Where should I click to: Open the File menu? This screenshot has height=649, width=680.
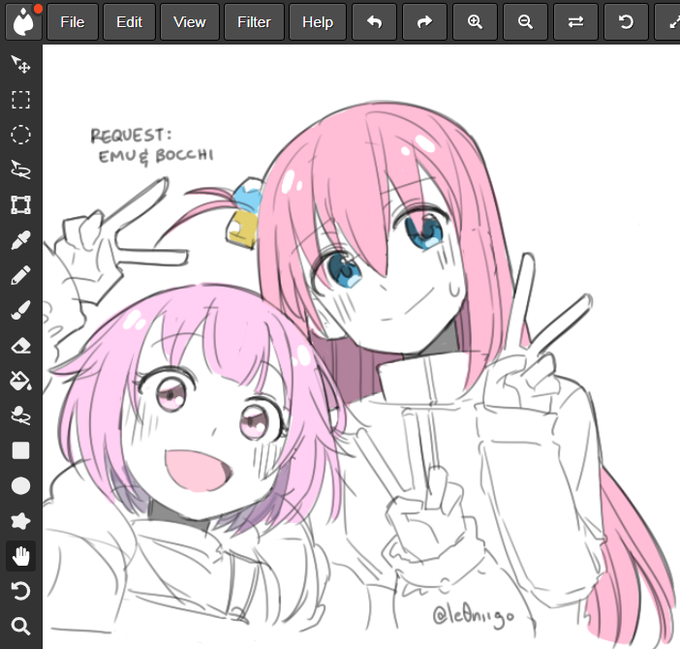[x=72, y=22]
